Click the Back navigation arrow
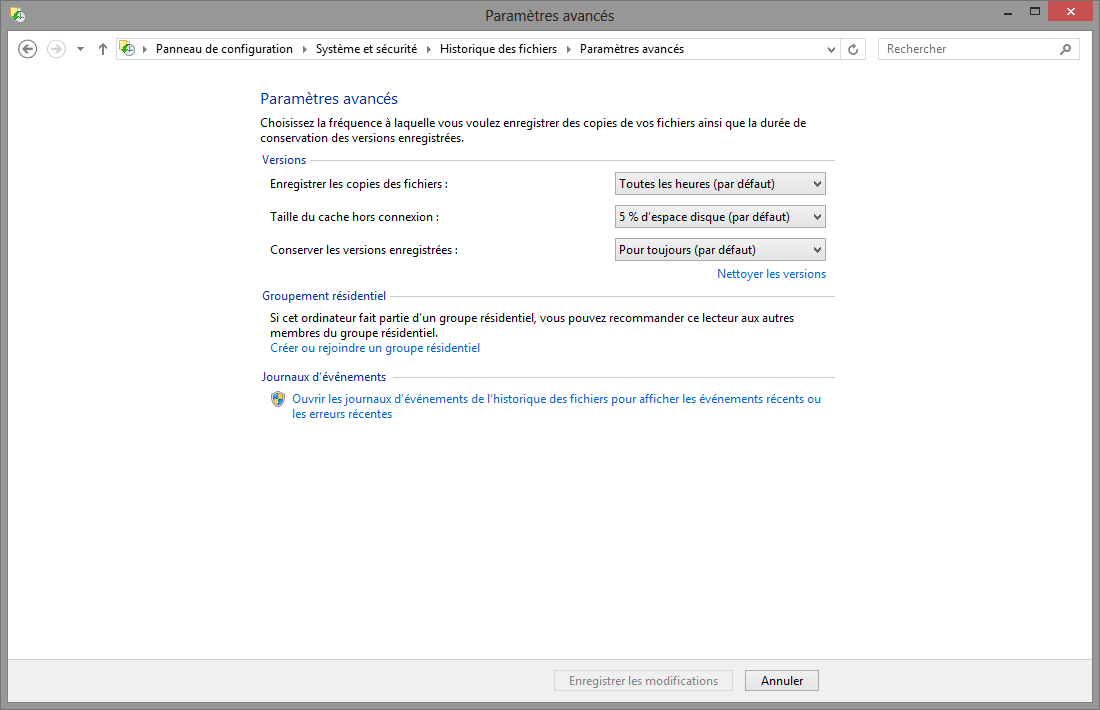The height and width of the screenshot is (710, 1100). pos(27,49)
